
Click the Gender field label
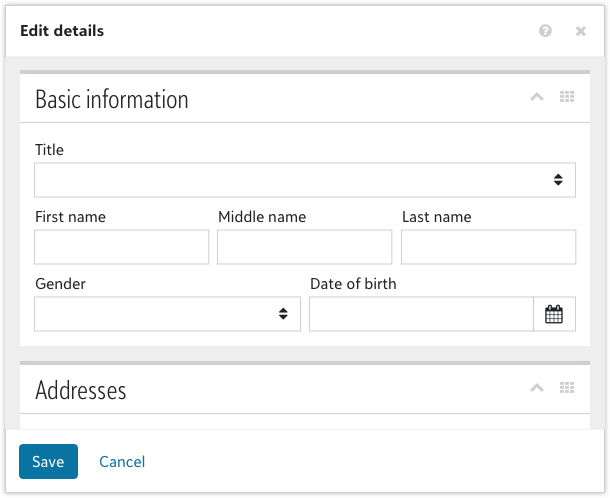(x=60, y=284)
